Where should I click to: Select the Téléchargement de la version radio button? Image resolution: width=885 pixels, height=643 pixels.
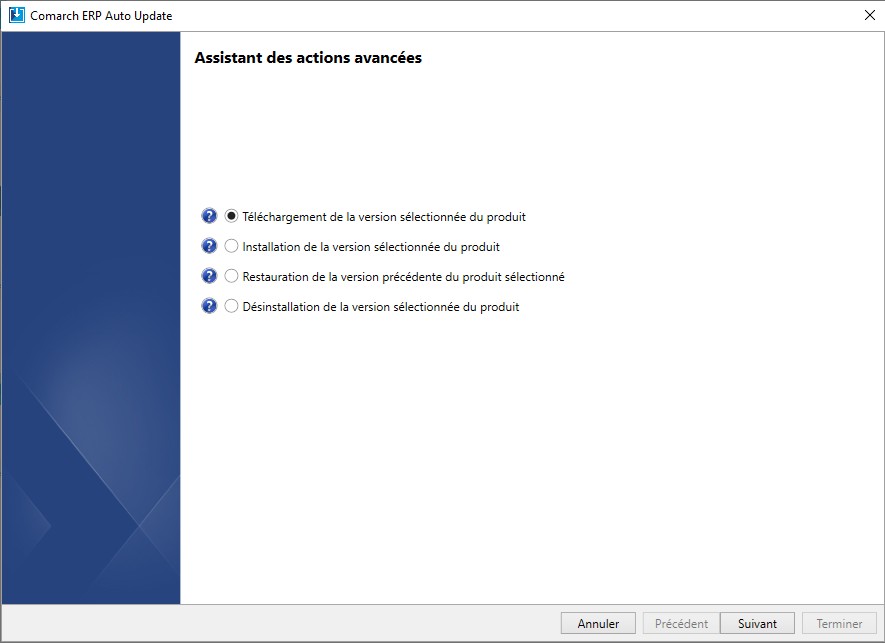(x=231, y=216)
